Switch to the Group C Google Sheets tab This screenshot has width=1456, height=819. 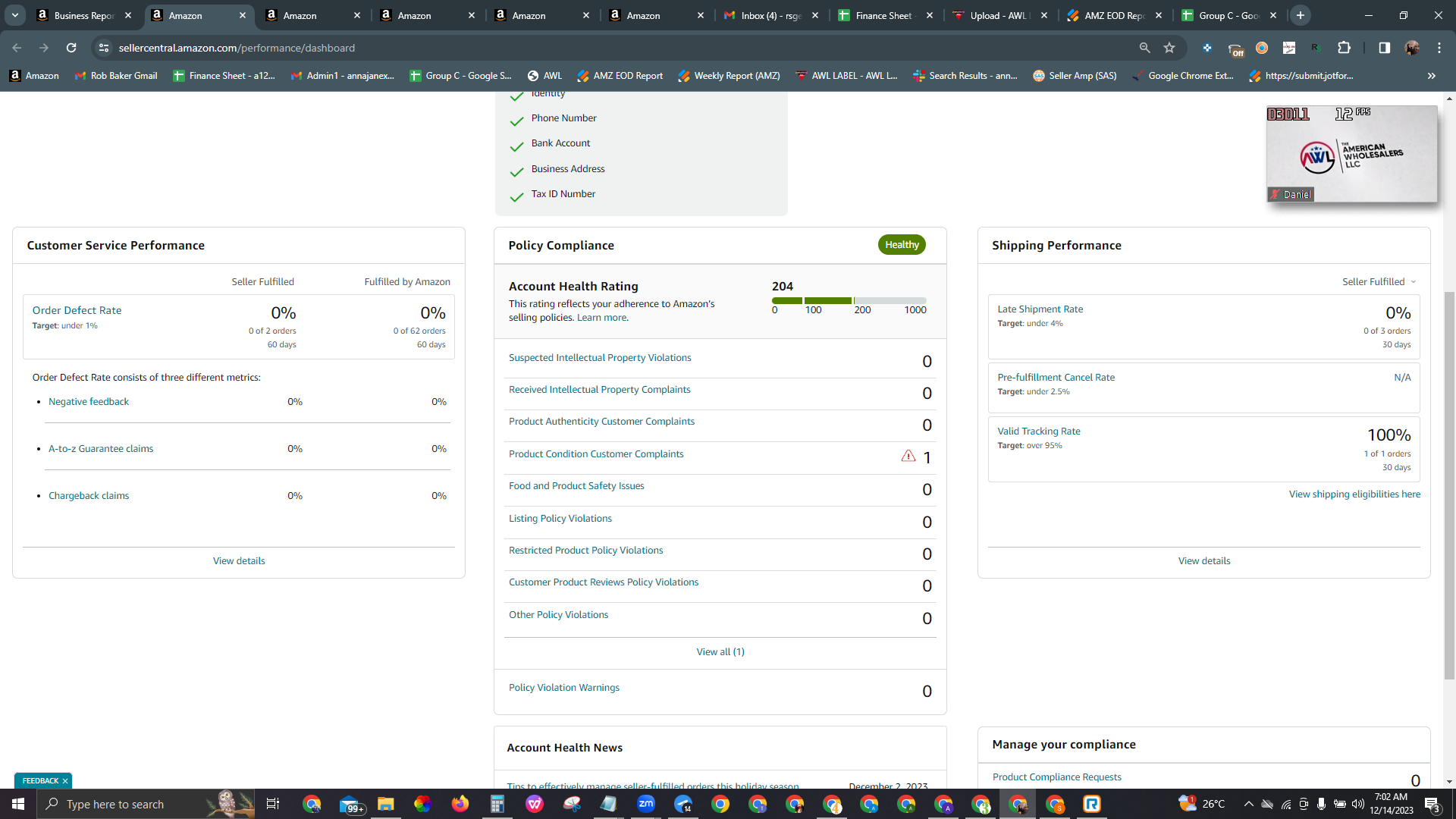coord(1229,15)
